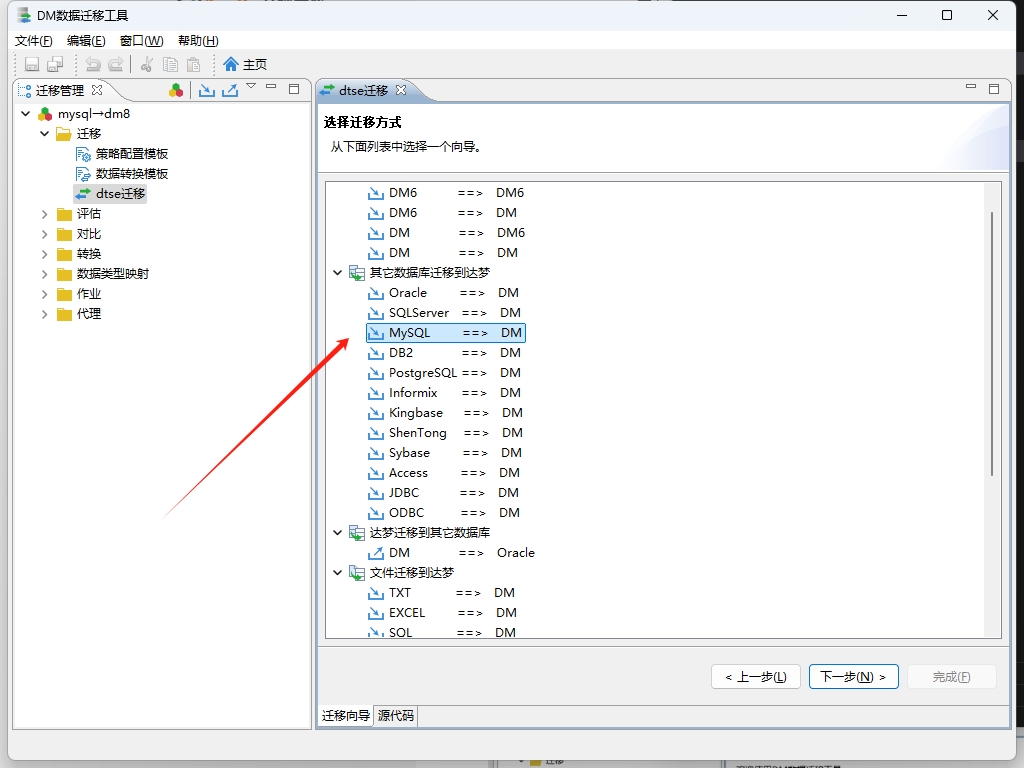Click the < 上一步(L) button
The width and height of the screenshot is (1024, 768).
(x=756, y=677)
